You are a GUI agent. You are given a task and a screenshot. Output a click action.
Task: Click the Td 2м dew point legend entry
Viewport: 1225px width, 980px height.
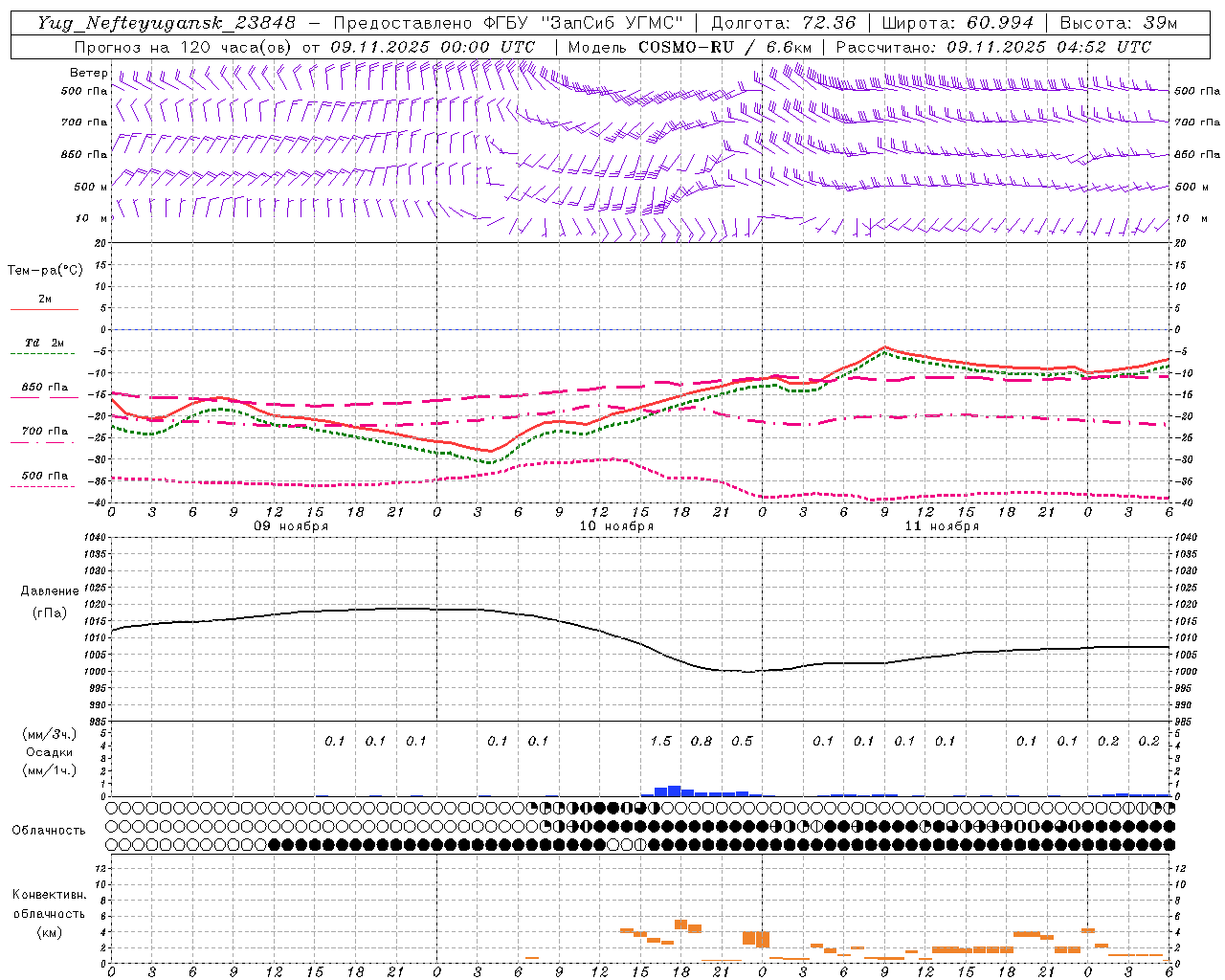pyautogui.click(x=44, y=343)
